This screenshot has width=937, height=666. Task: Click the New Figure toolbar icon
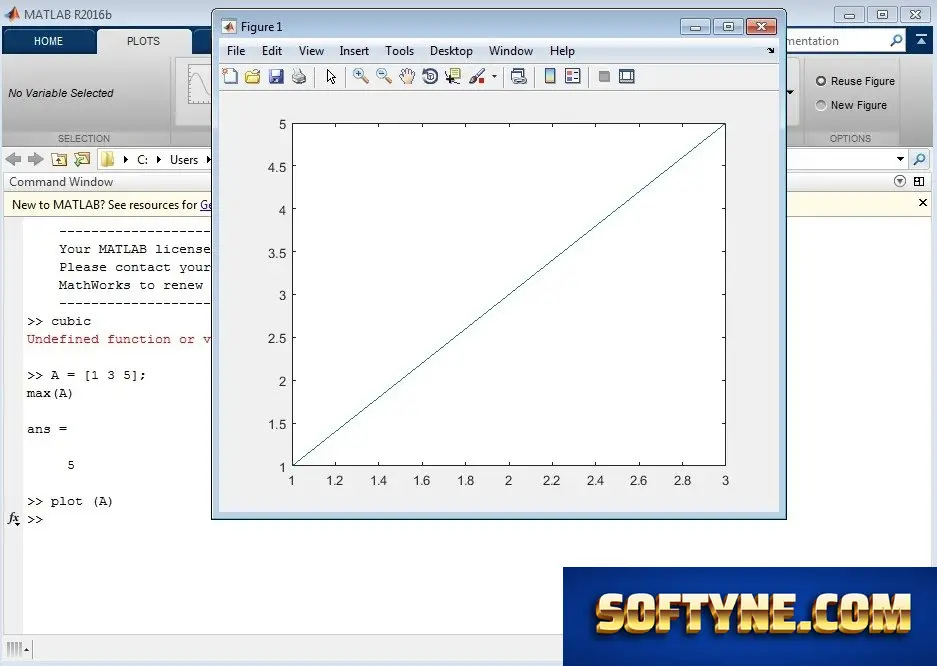click(x=230, y=76)
